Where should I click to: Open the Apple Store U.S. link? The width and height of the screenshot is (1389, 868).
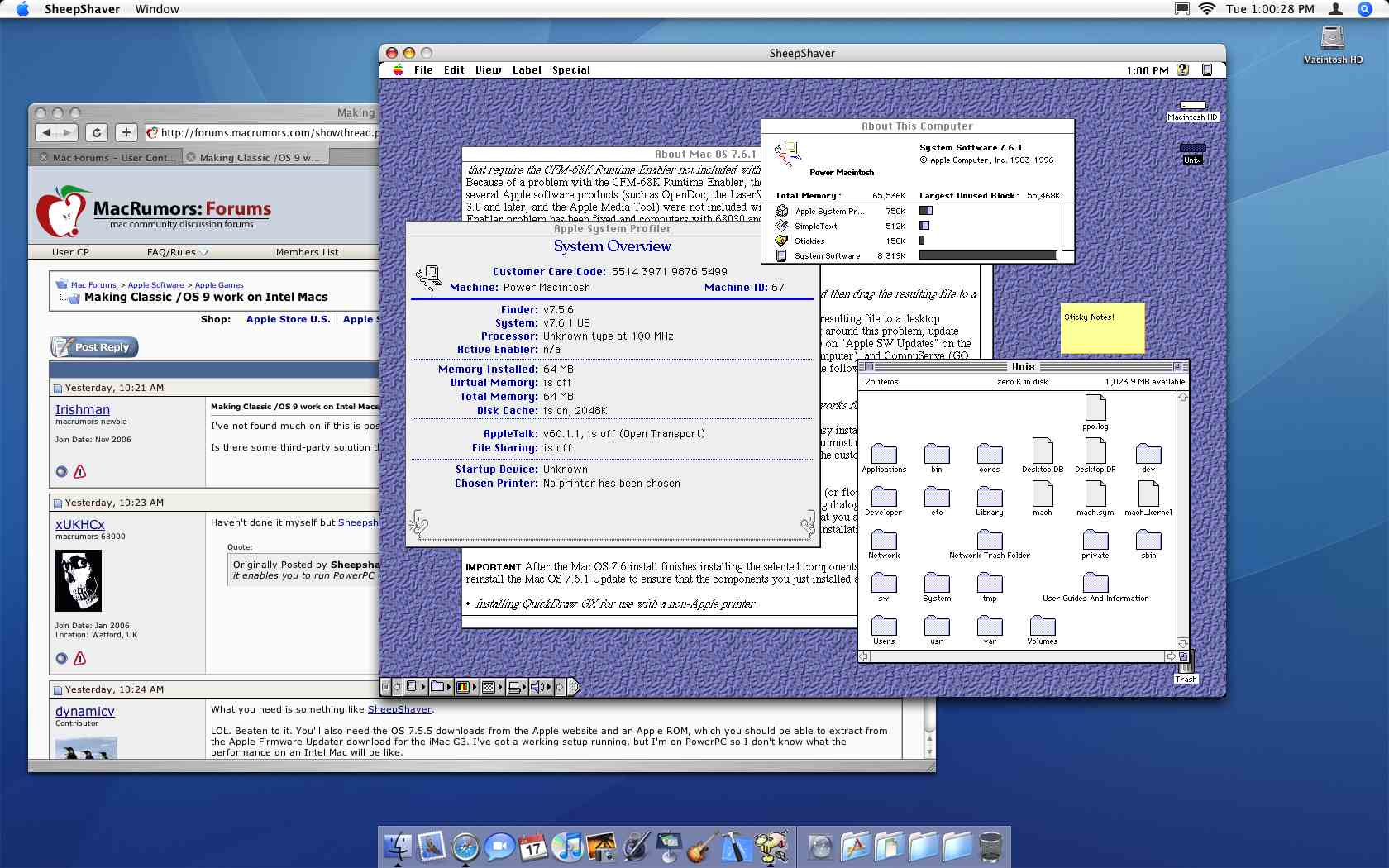point(288,319)
